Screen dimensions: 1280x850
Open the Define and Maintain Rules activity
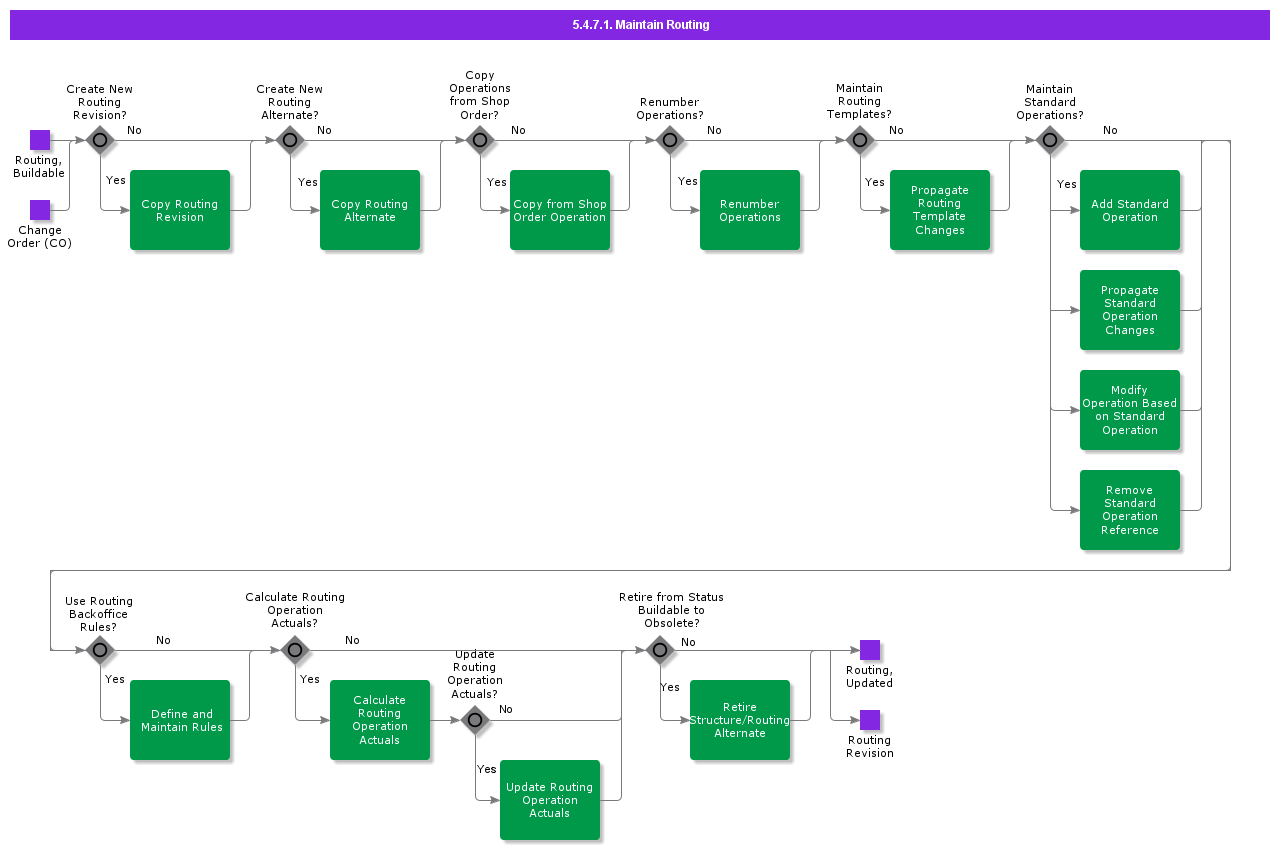point(180,720)
